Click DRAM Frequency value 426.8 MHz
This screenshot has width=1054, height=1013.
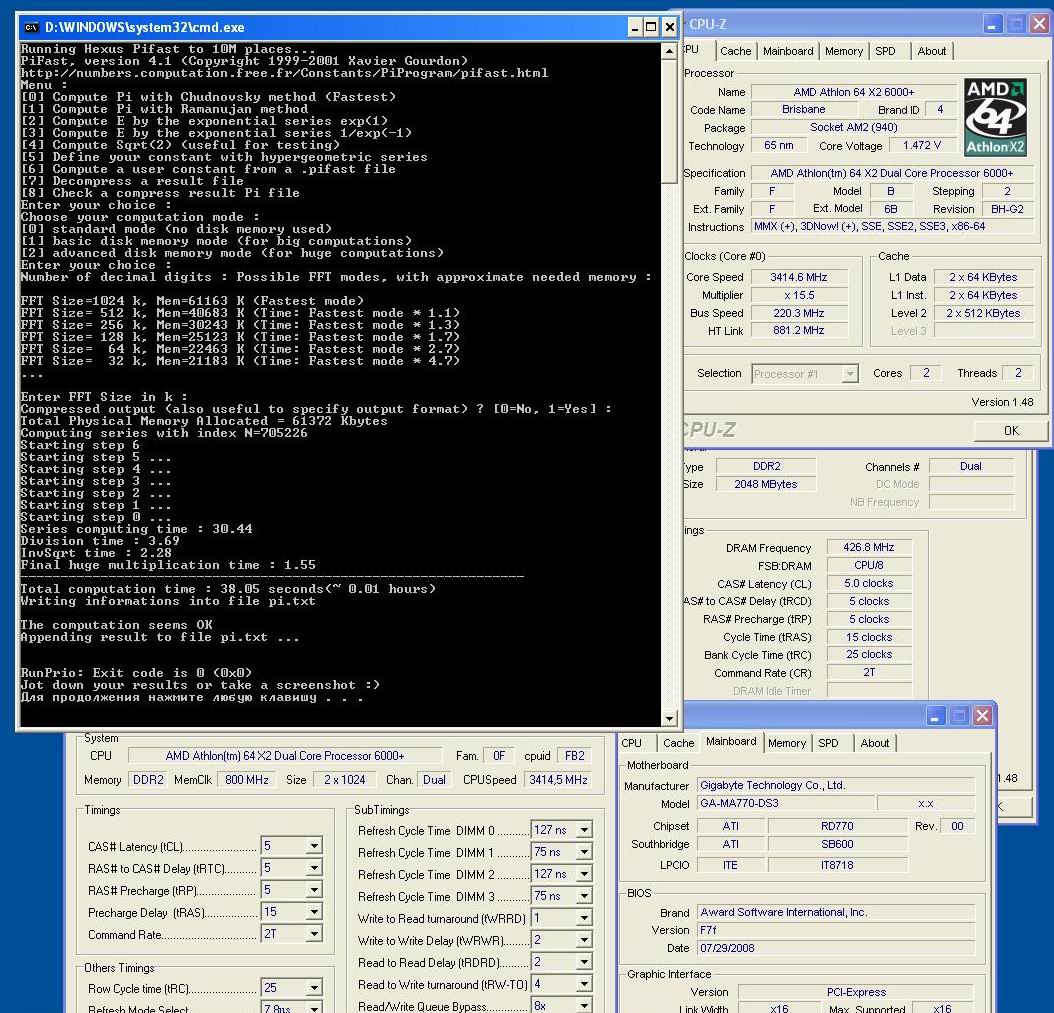click(868, 547)
